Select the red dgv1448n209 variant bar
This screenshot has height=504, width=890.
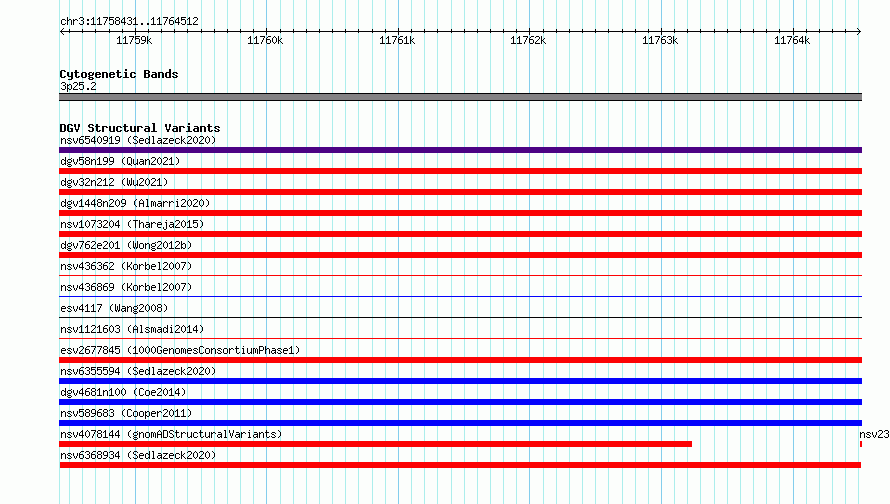coord(460,213)
